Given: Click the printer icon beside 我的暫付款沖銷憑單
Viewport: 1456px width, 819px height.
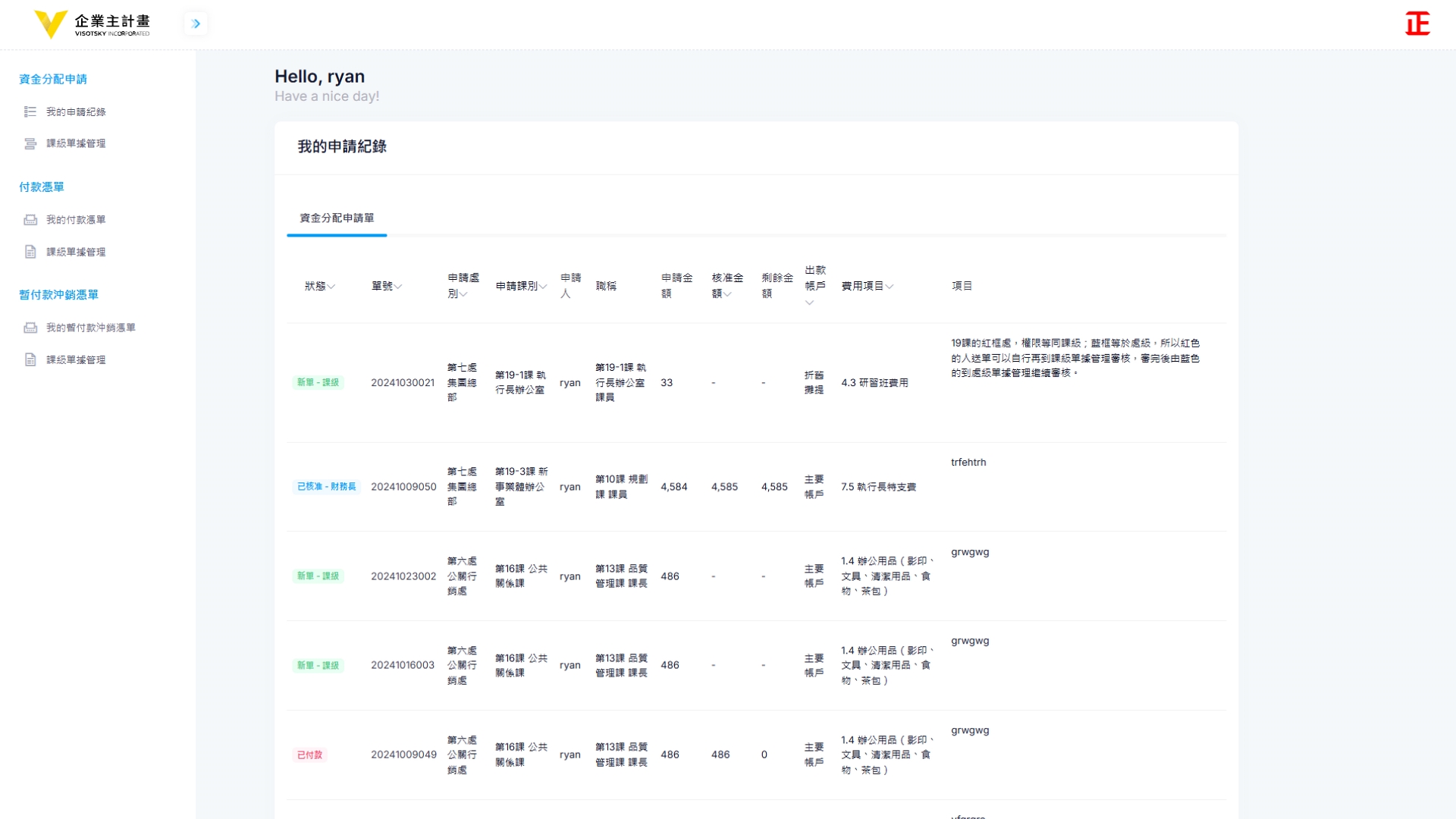Looking at the screenshot, I should tap(30, 328).
